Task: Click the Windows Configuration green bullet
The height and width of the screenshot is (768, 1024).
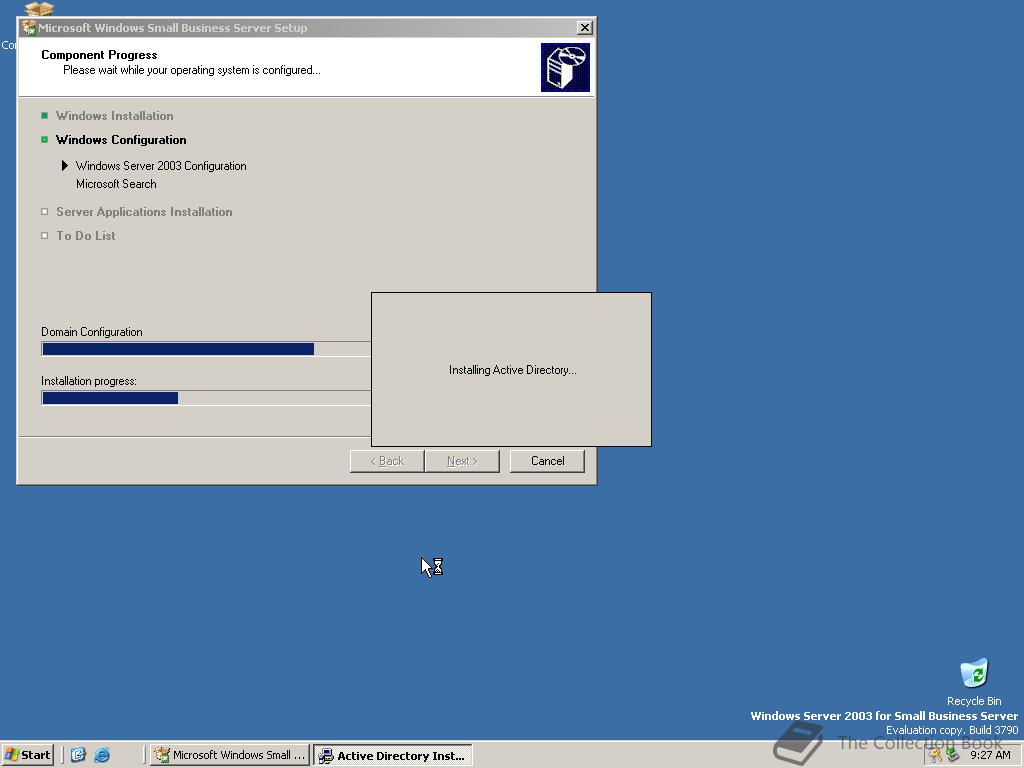Action: point(44,140)
